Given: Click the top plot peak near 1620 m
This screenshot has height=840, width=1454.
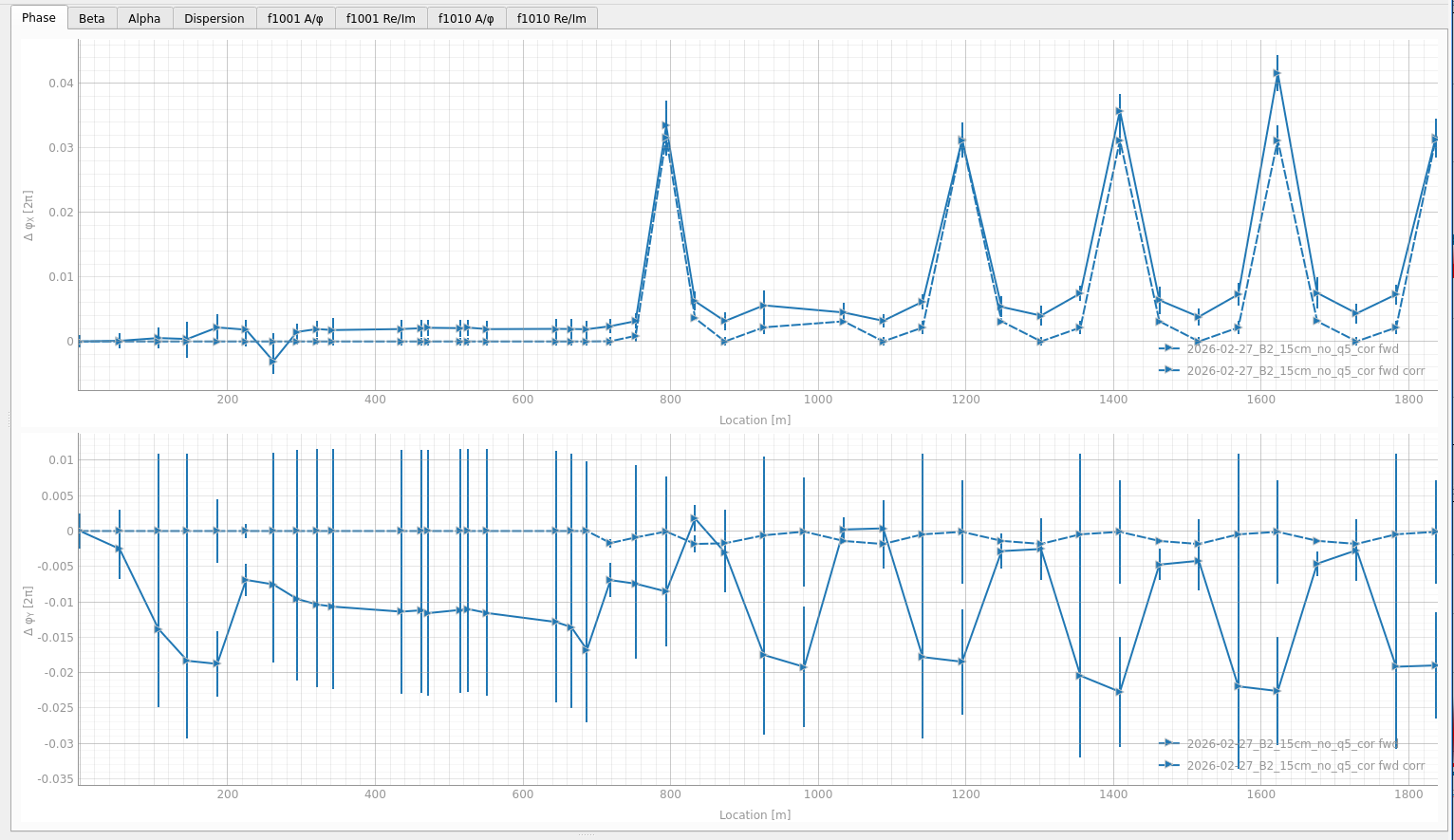Looking at the screenshot, I should tap(1277, 73).
